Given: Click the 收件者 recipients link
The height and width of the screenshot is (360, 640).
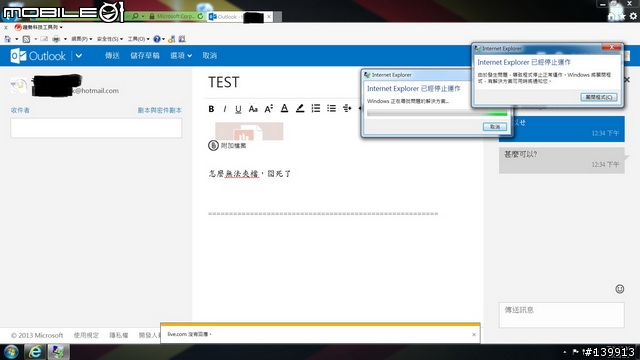Looking at the screenshot, I should click(x=20, y=110).
